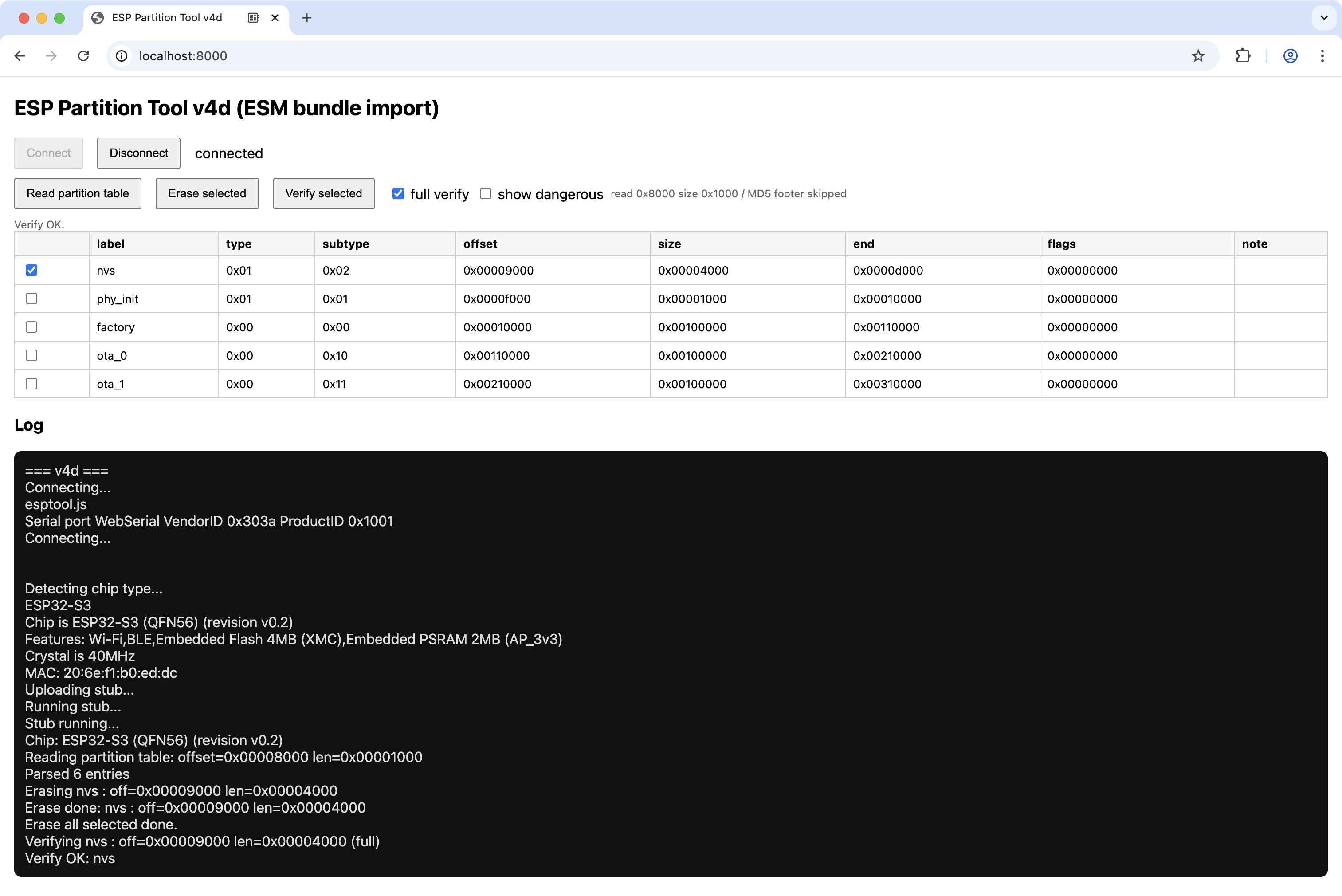View site information icon in address bar
This screenshot has width=1342, height=896.
(122, 55)
